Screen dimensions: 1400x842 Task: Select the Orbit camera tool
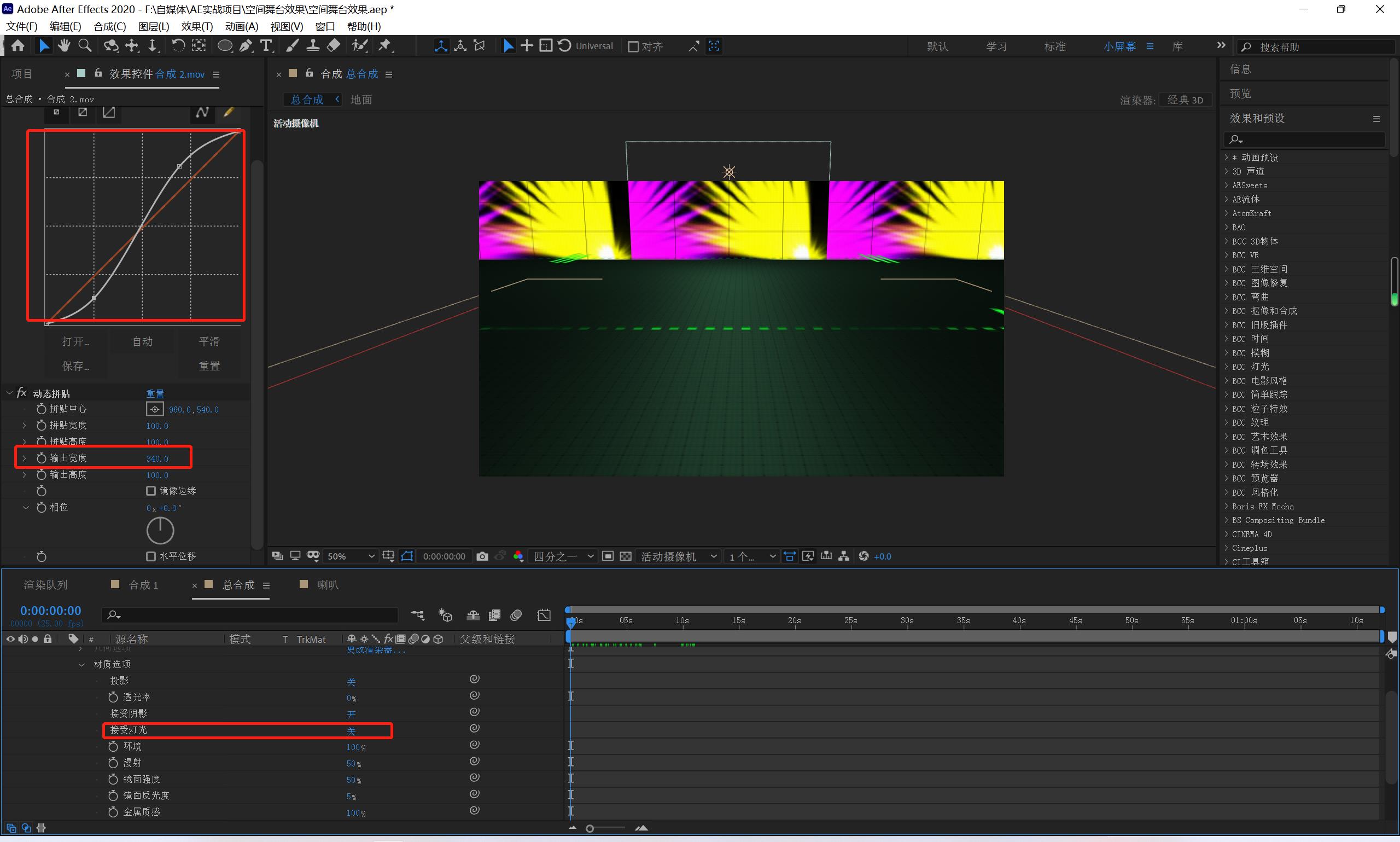pyautogui.click(x=111, y=46)
